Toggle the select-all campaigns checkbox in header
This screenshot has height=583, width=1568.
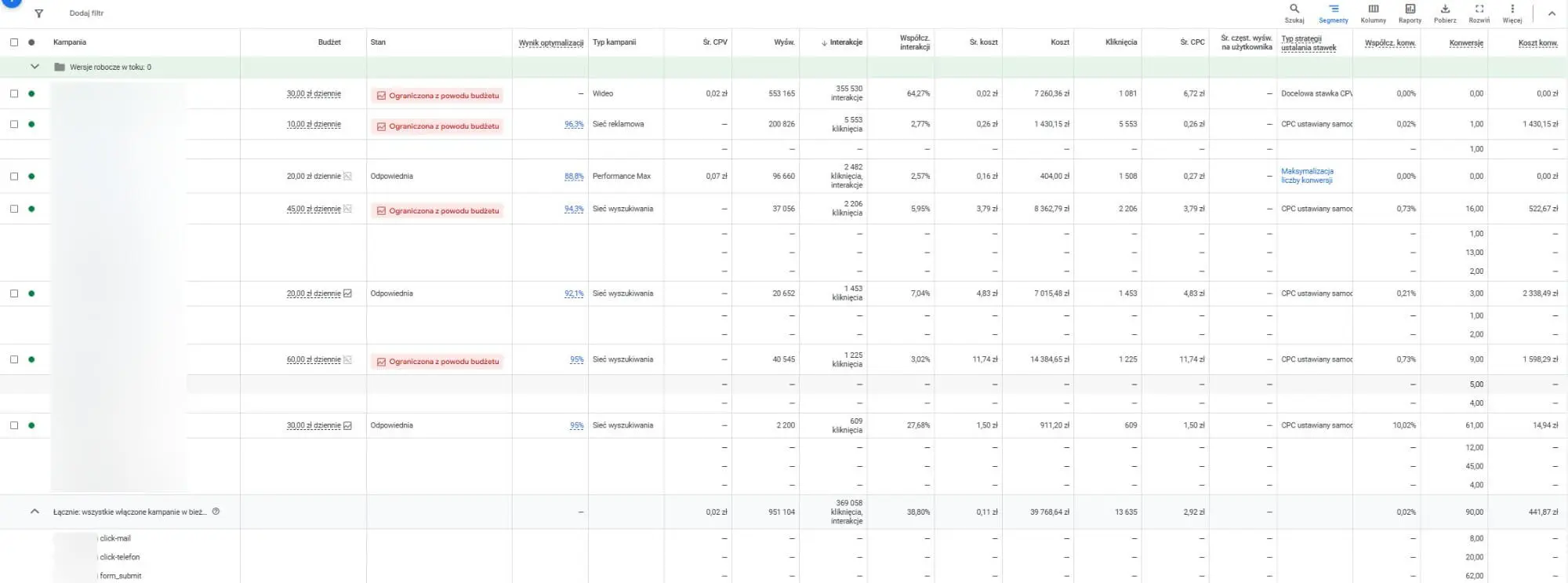pyautogui.click(x=14, y=42)
